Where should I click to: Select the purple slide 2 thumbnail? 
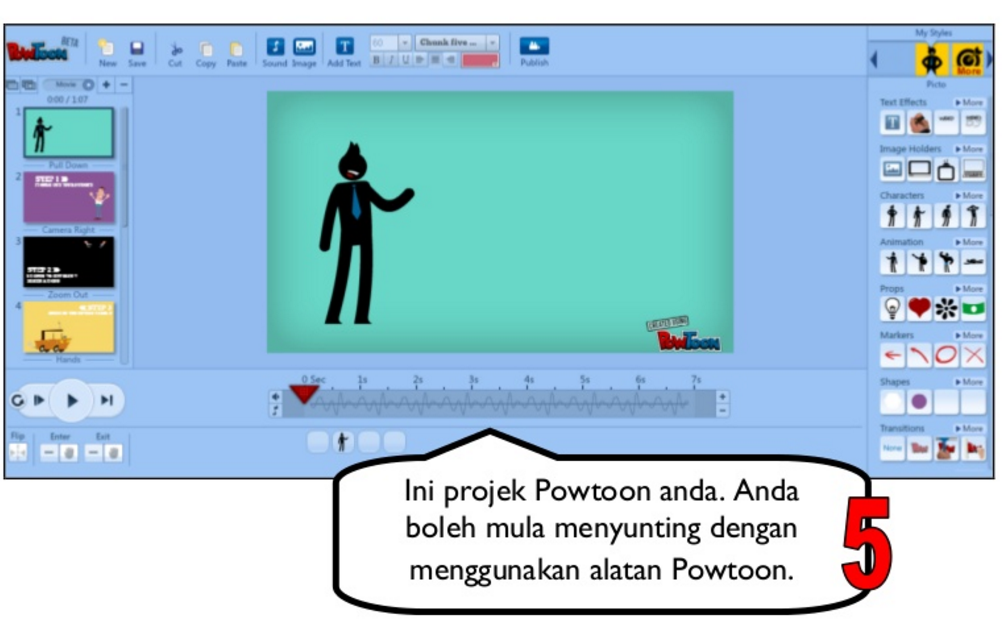(x=69, y=197)
